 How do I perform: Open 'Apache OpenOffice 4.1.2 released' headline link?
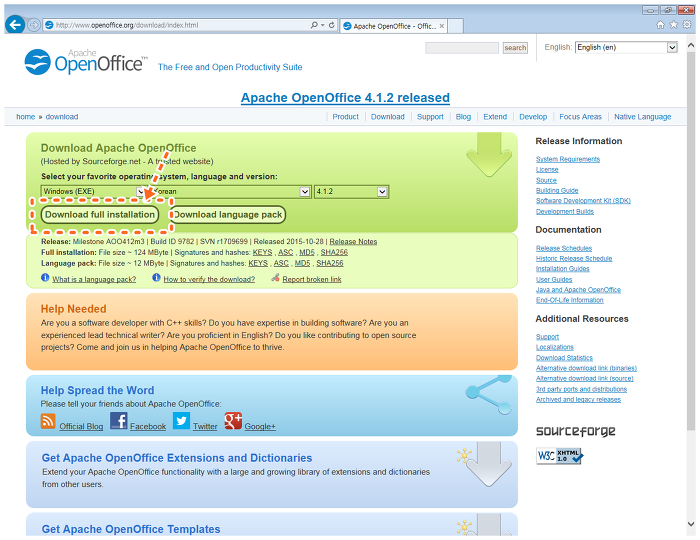coord(345,98)
